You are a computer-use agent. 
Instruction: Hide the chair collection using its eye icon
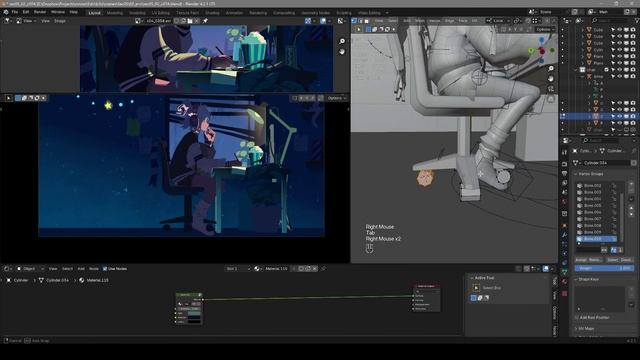click(620, 70)
